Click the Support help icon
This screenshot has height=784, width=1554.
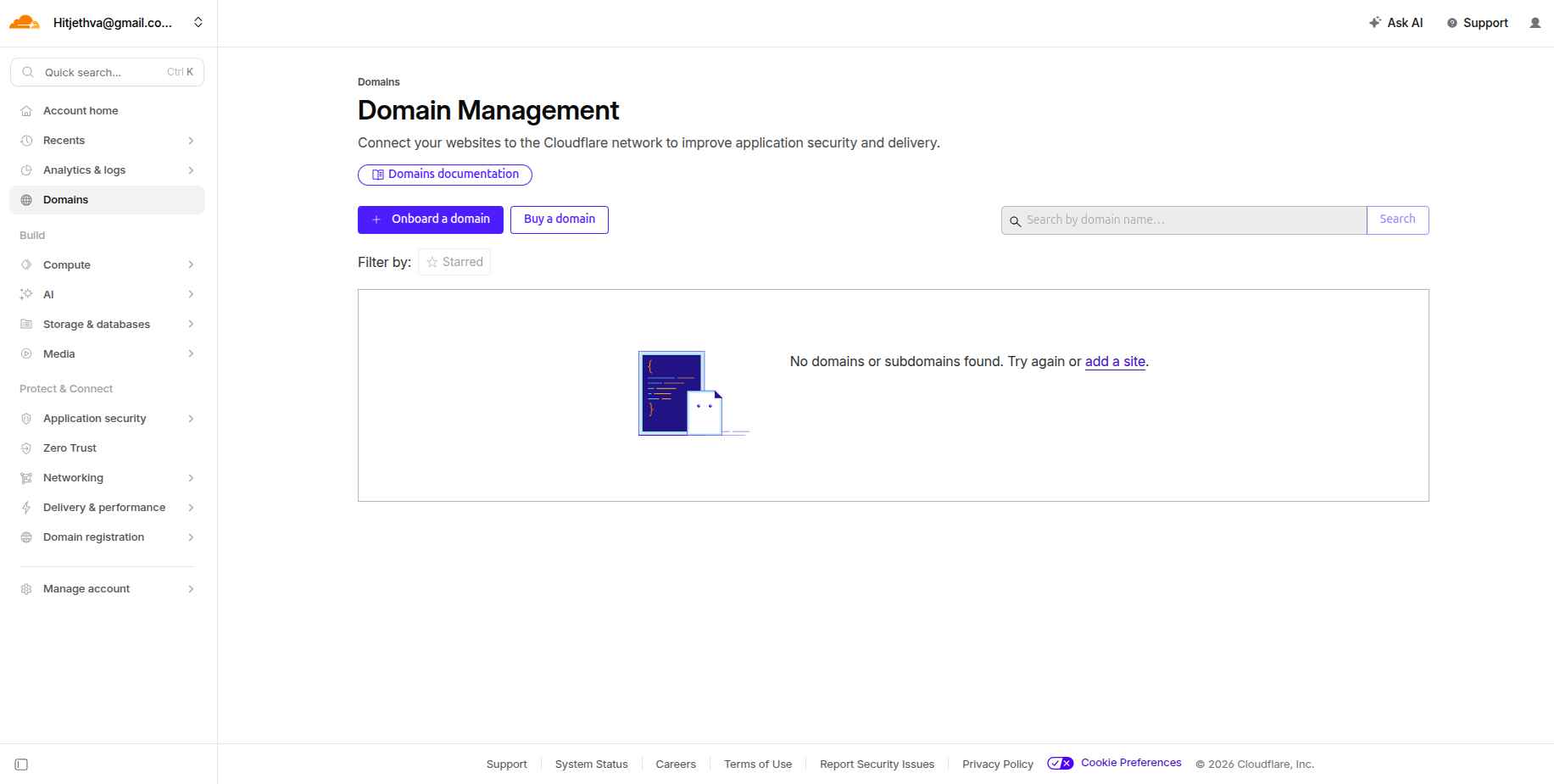pos(1452,23)
